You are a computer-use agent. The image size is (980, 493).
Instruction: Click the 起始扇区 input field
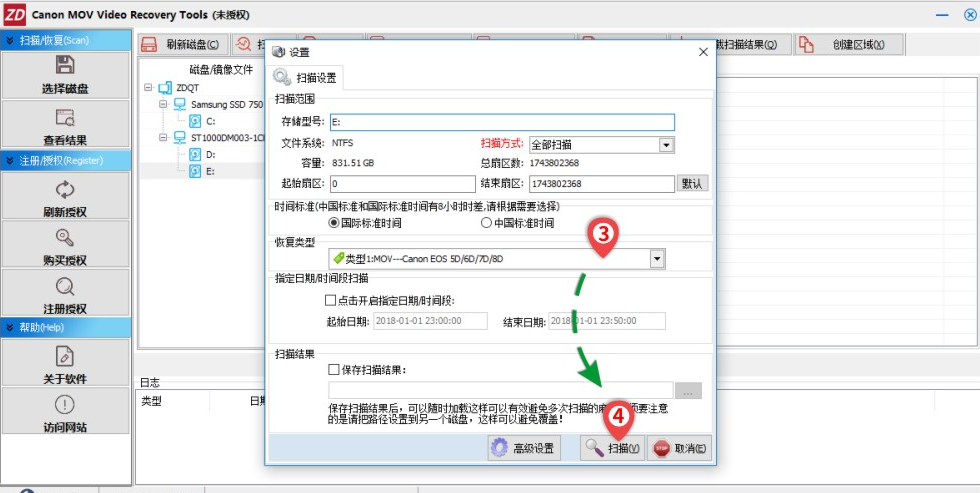click(402, 184)
